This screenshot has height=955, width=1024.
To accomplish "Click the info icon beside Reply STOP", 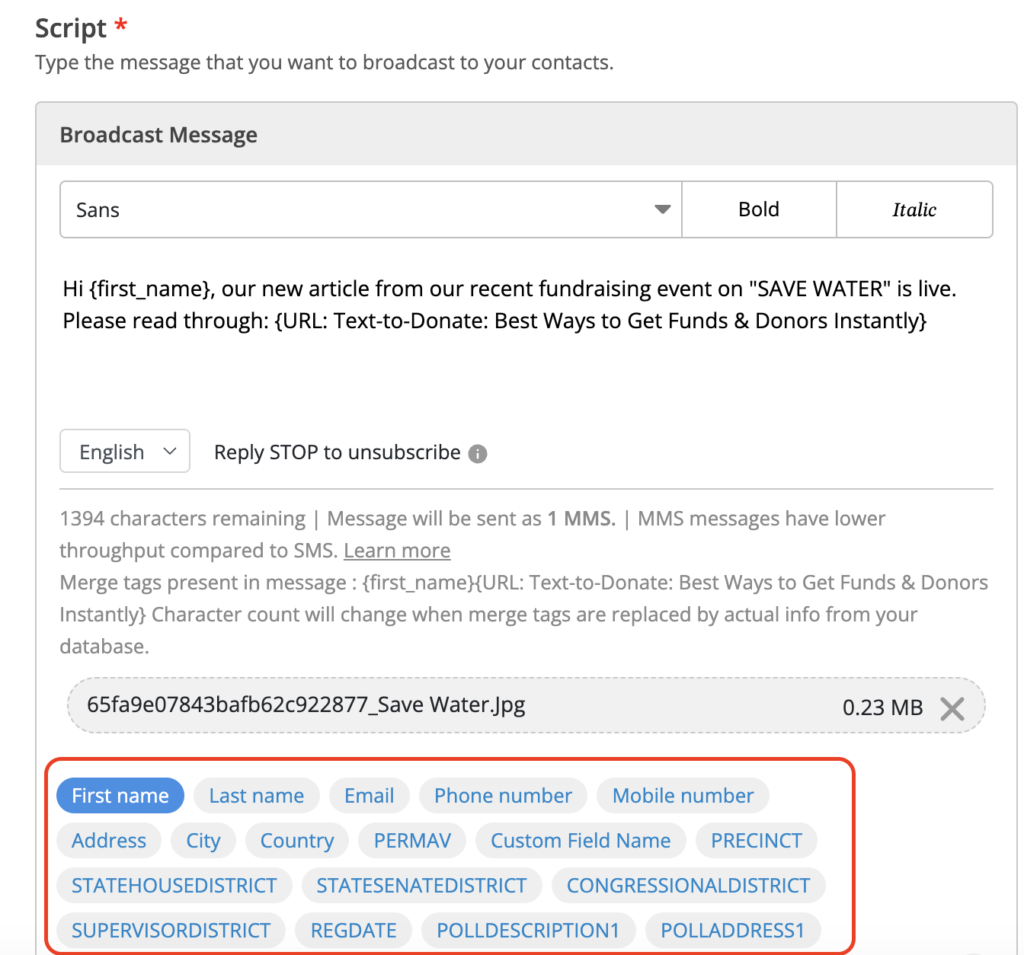I will tap(478, 453).
